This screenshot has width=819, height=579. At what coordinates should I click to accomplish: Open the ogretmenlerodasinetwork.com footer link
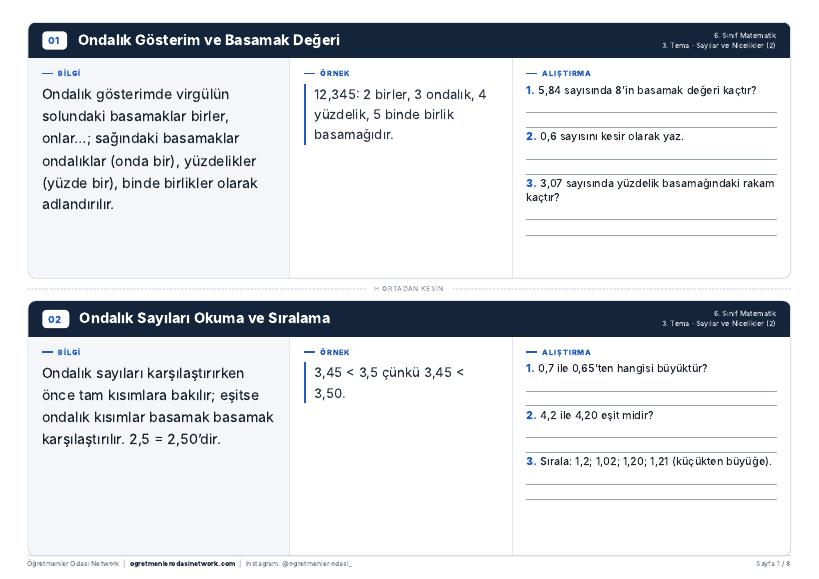point(182,564)
